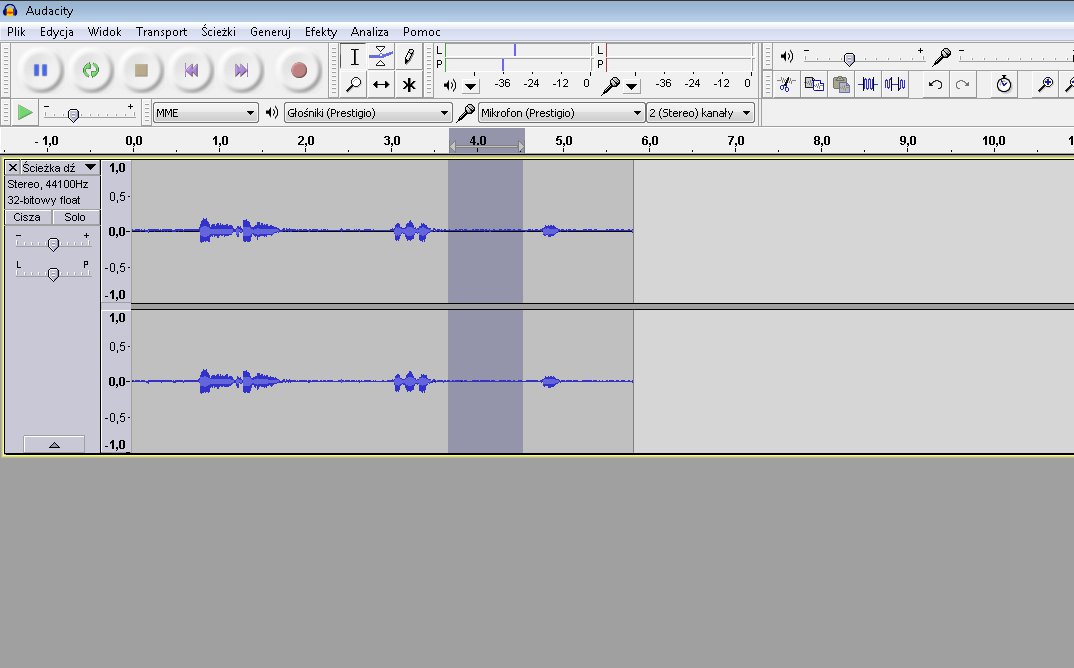Image resolution: width=1074 pixels, height=668 pixels.
Task: Select the Envelope tool
Action: (x=381, y=57)
